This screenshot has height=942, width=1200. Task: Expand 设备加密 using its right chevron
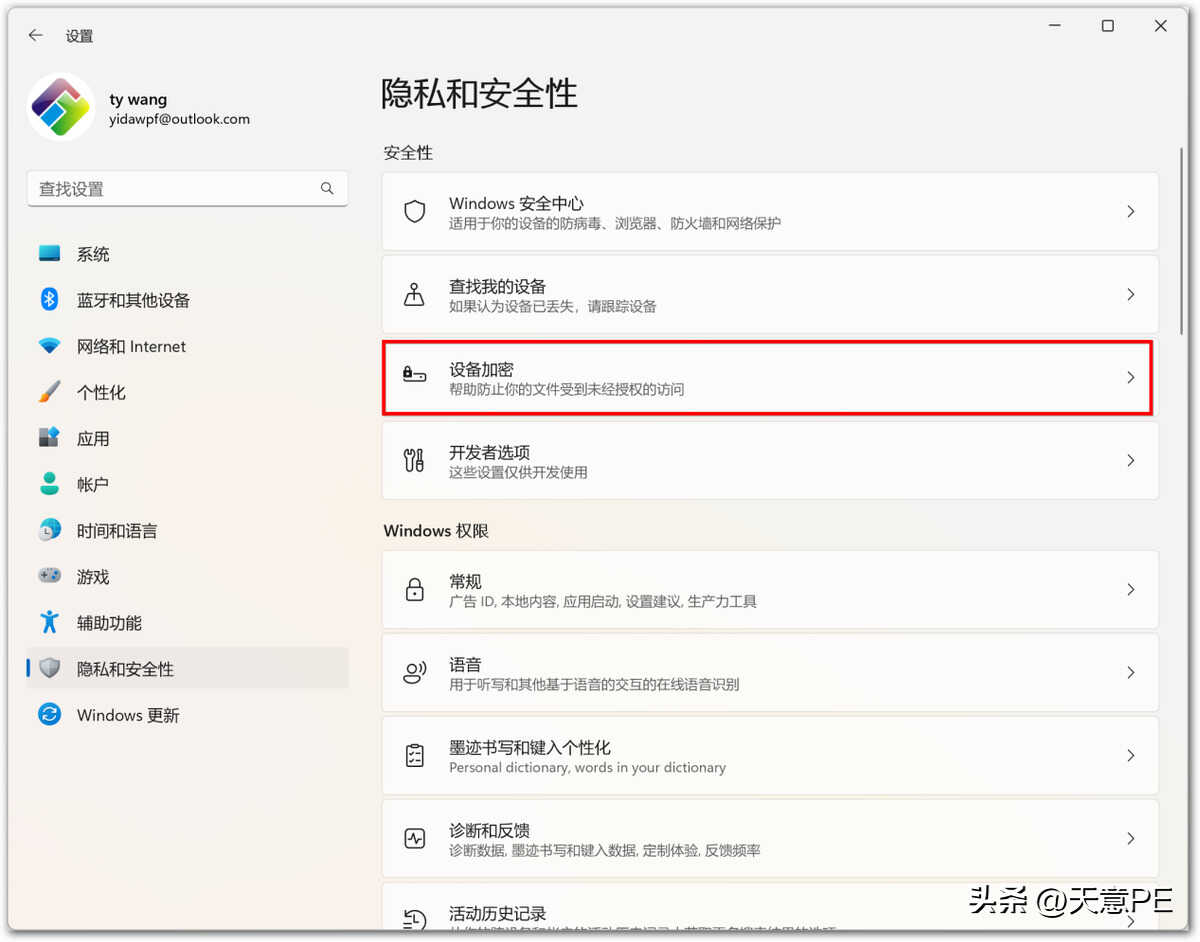point(1131,377)
